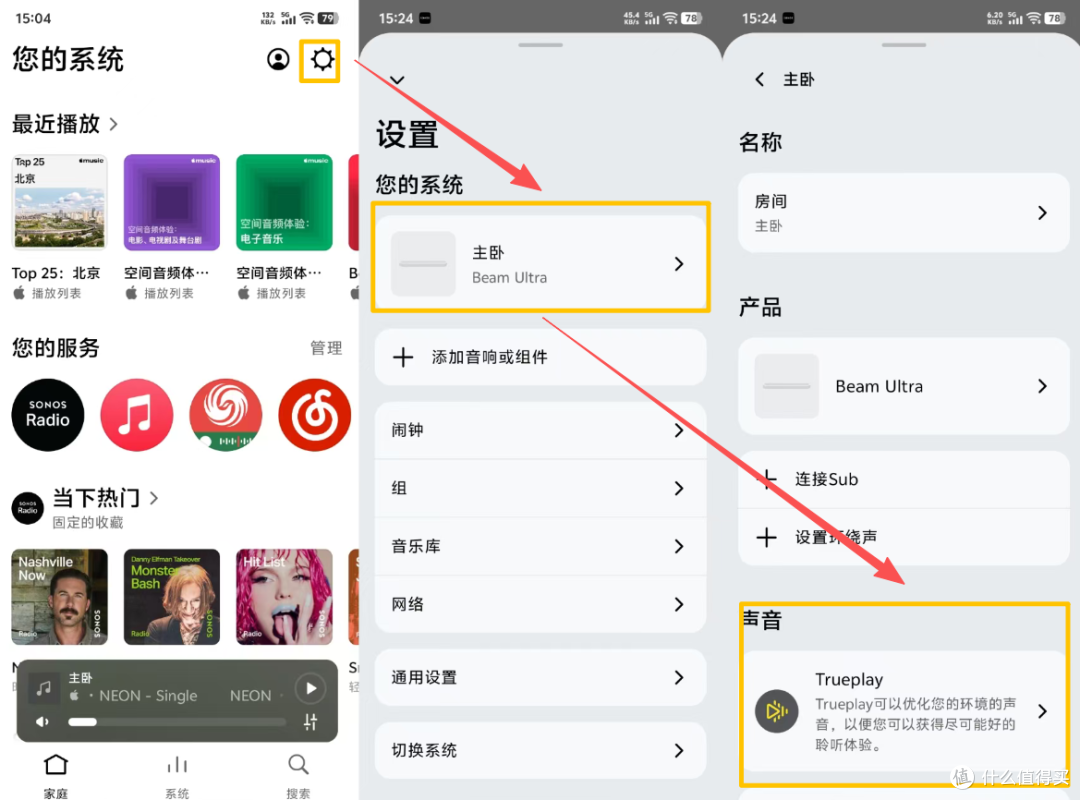
Task: Open the 主卧 Beam Ultra system row
Action: (x=540, y=264)
